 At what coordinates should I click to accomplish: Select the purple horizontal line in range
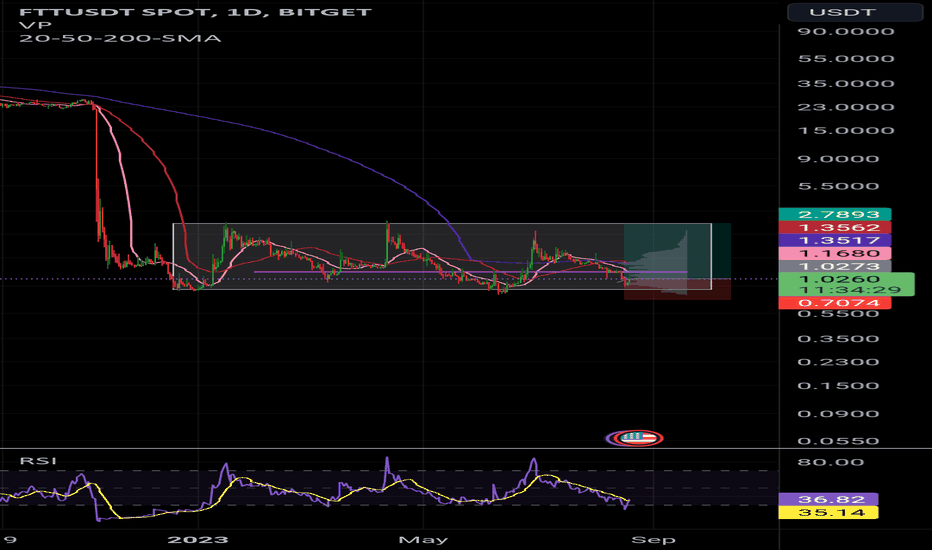470,272
